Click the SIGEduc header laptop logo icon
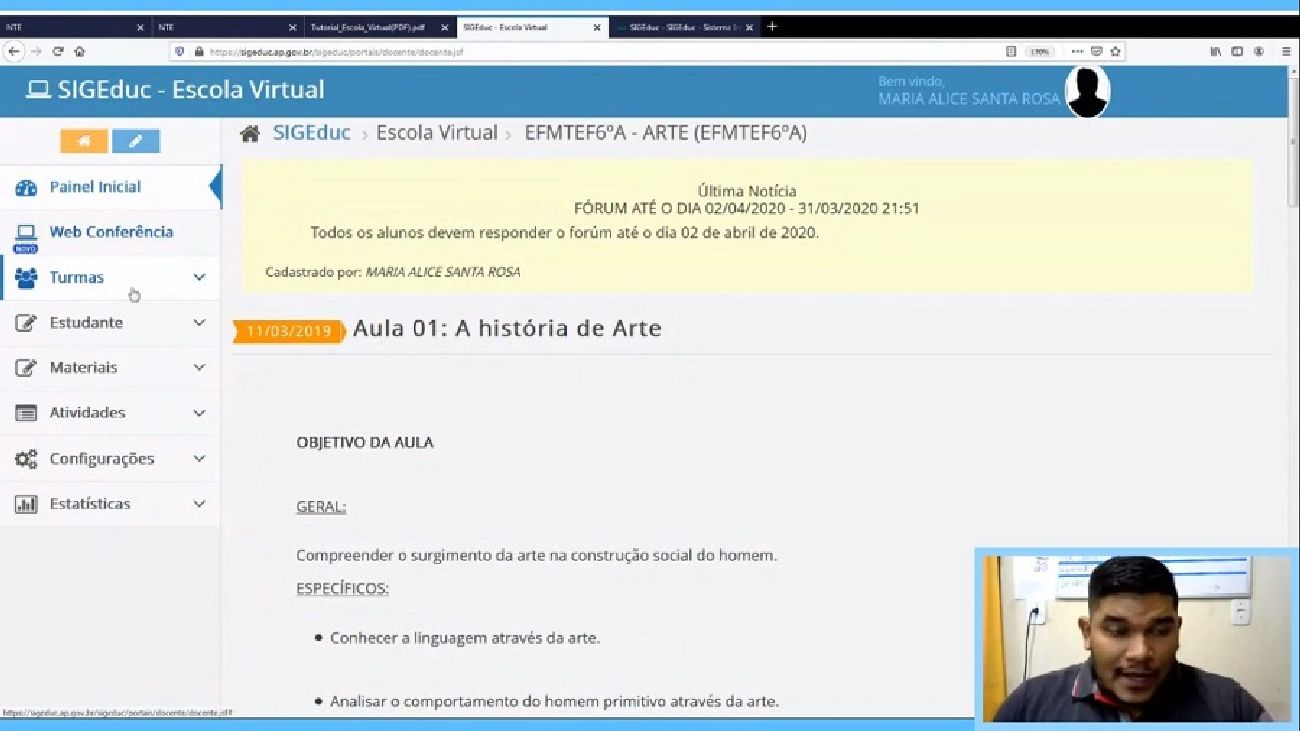The height and width of the screenshot is (731, 1300). pos(38,90)
